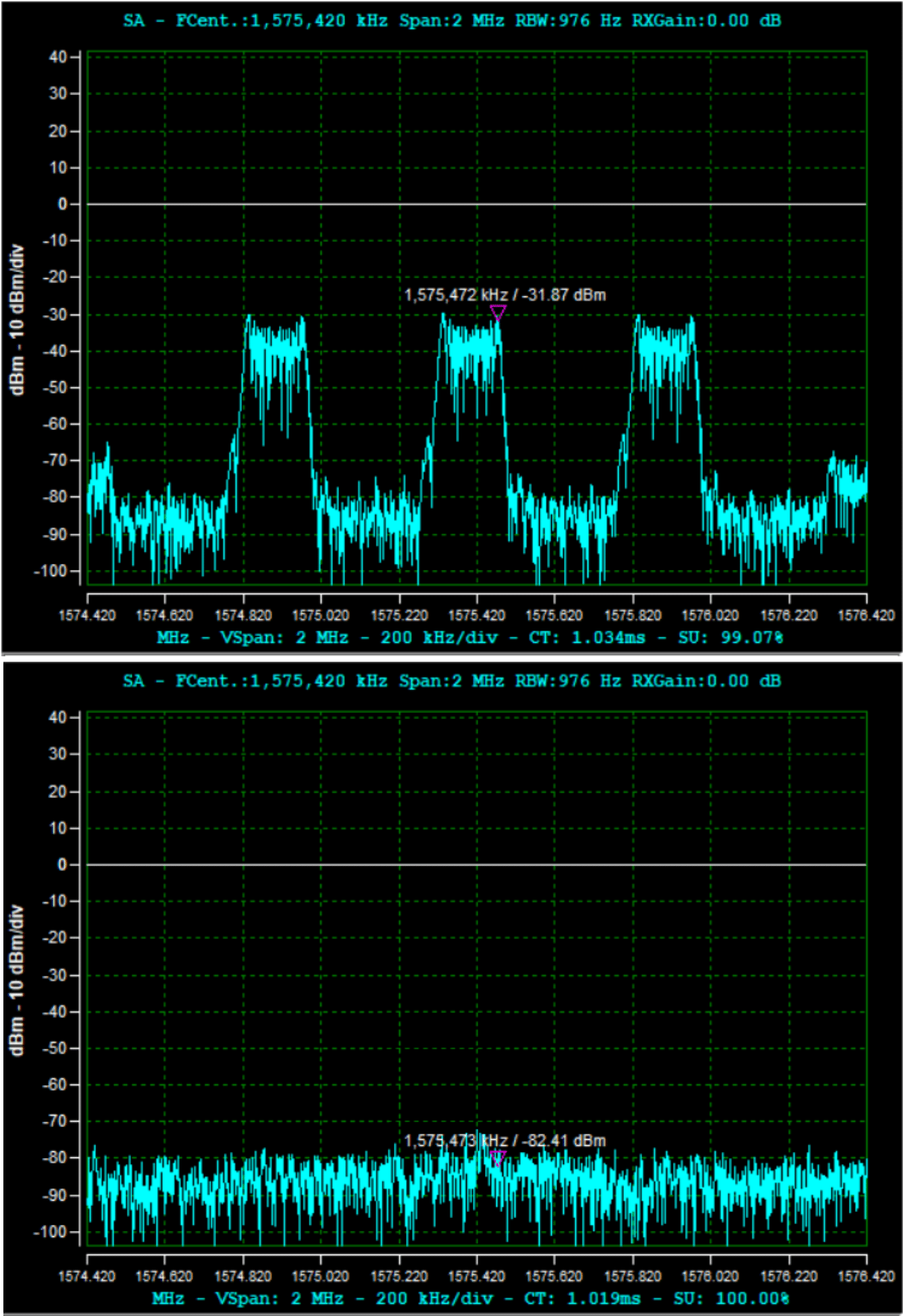Click the magenta marker triangle at -82.41 dBm
Screen dimensions: 903x1316
(498, 1158)
